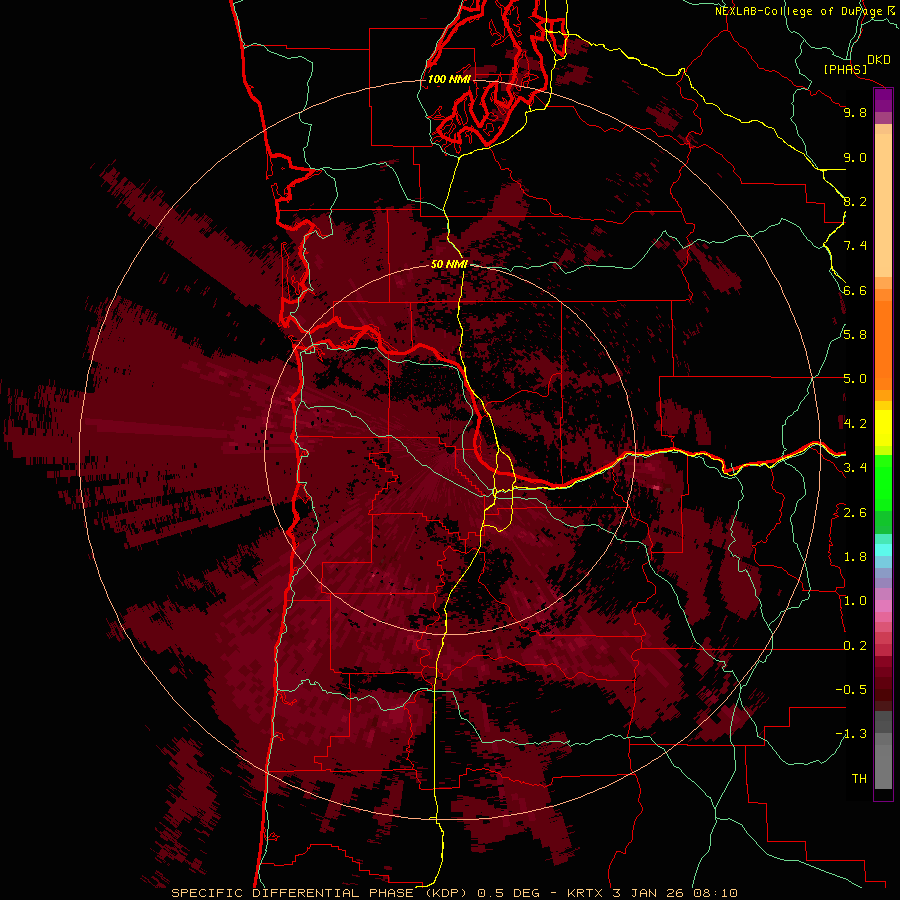This screenshot has height=900, width=900.
Task: Click the 9.0 value on the scale
Action: [x=855, y=158]
